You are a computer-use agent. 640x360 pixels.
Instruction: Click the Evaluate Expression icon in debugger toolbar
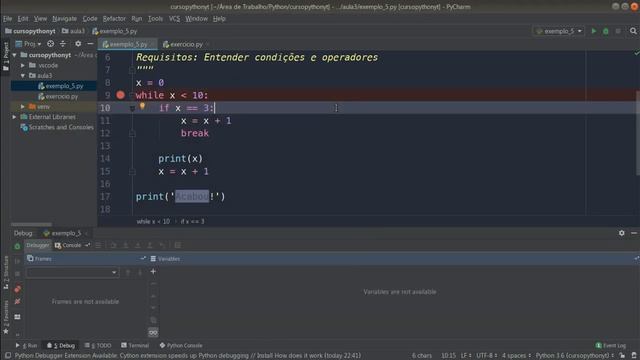coord(178,245)
